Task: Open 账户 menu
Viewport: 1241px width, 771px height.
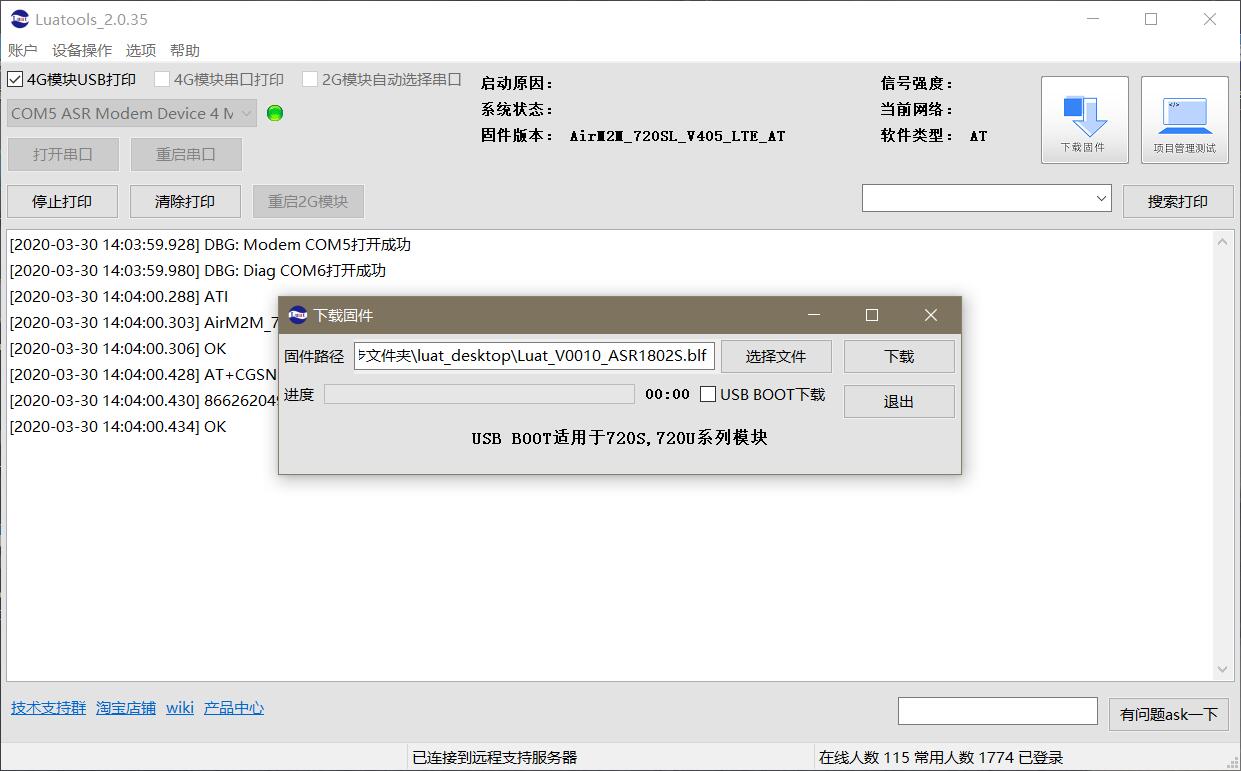Action: (22, 50)
